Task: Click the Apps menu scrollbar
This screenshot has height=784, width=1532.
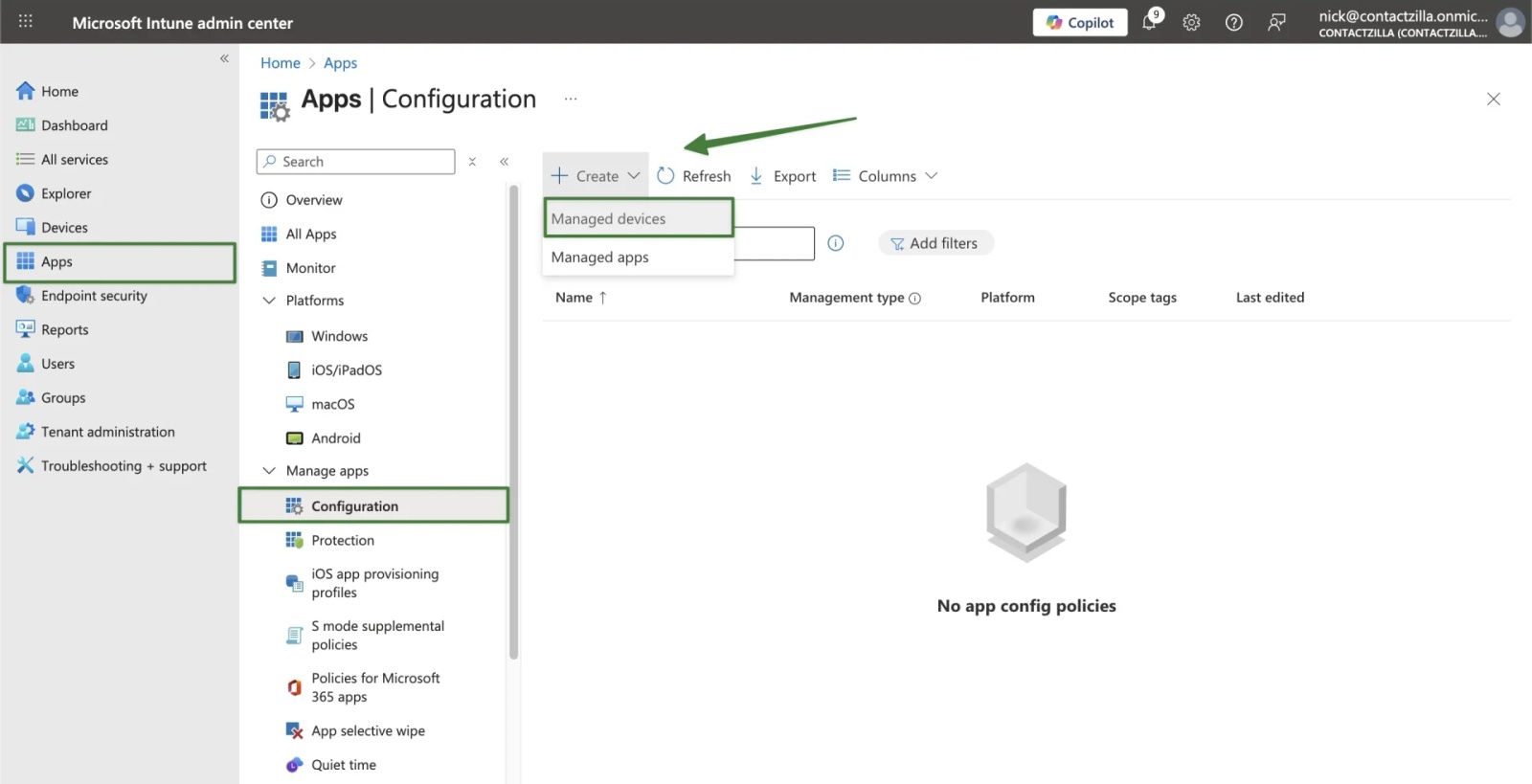Action: tap(513, 421)
